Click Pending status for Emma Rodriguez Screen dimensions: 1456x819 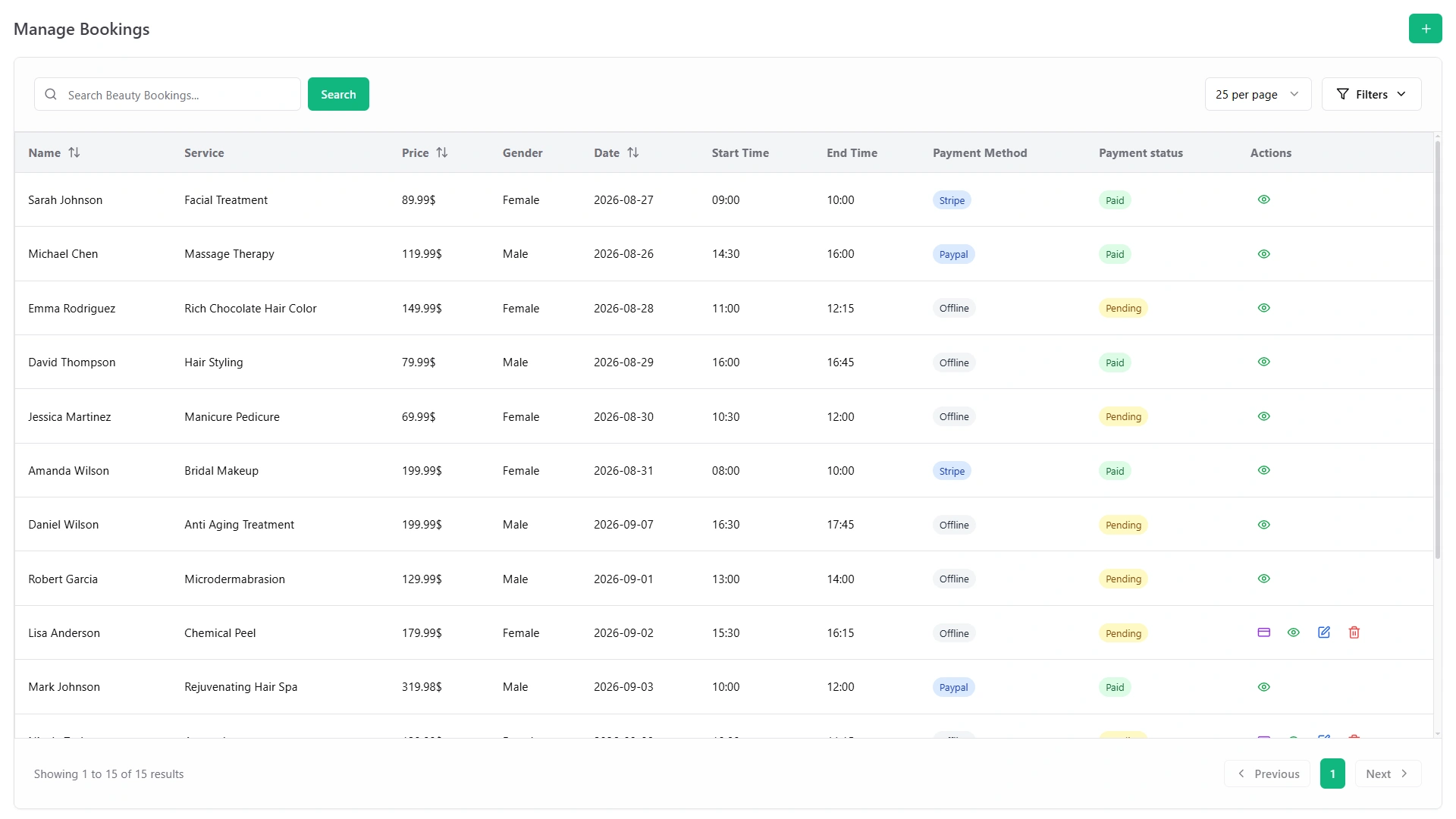[x=1123, y=308]
